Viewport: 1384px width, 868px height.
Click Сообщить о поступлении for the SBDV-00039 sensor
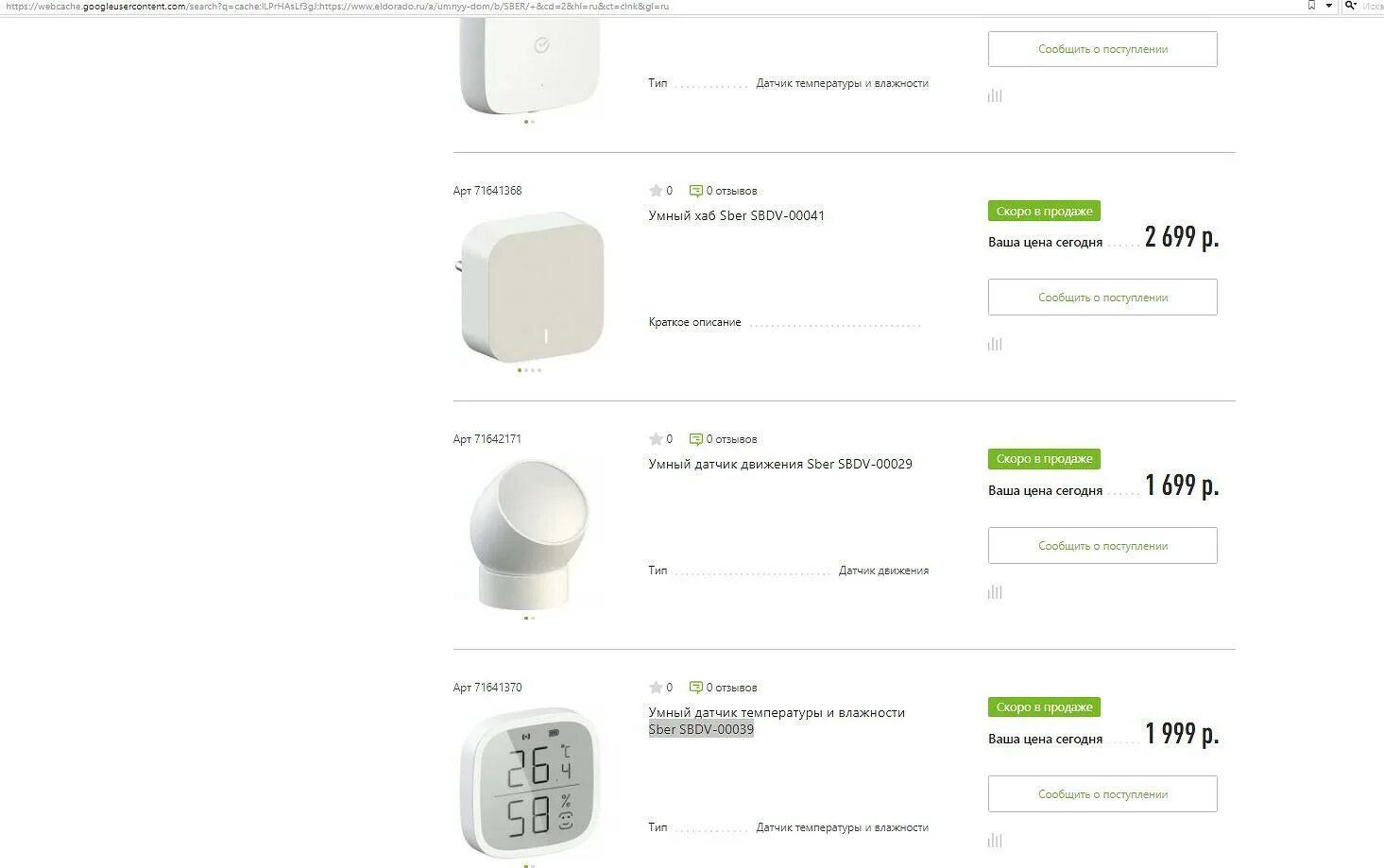coord(1102,794)
